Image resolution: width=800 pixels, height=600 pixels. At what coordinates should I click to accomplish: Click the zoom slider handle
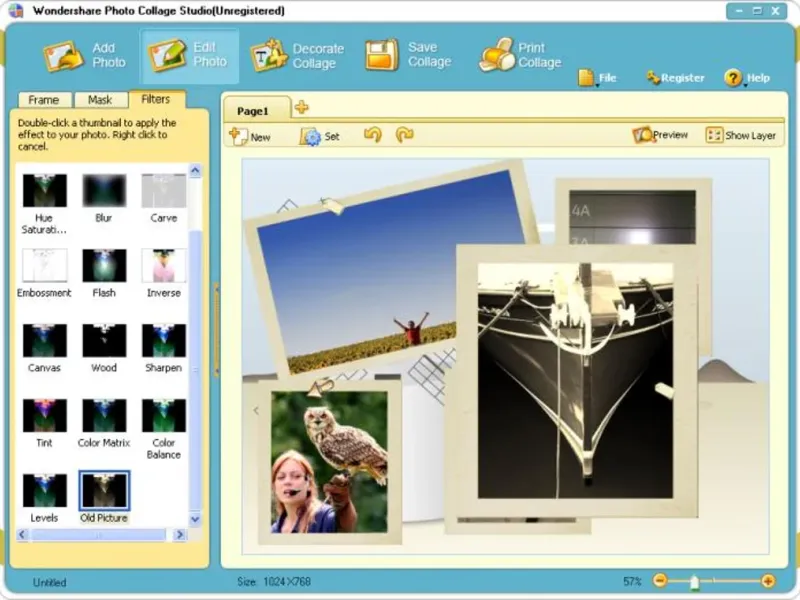pos(694,582)
